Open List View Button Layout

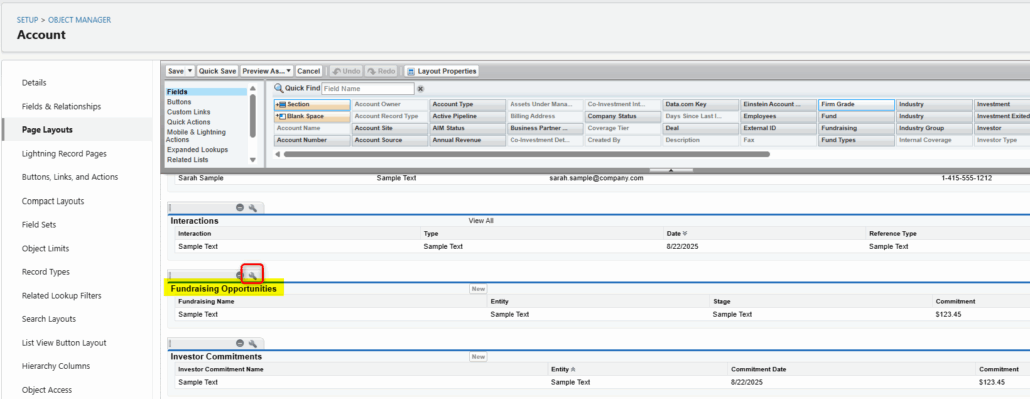[x=64, y=342]
